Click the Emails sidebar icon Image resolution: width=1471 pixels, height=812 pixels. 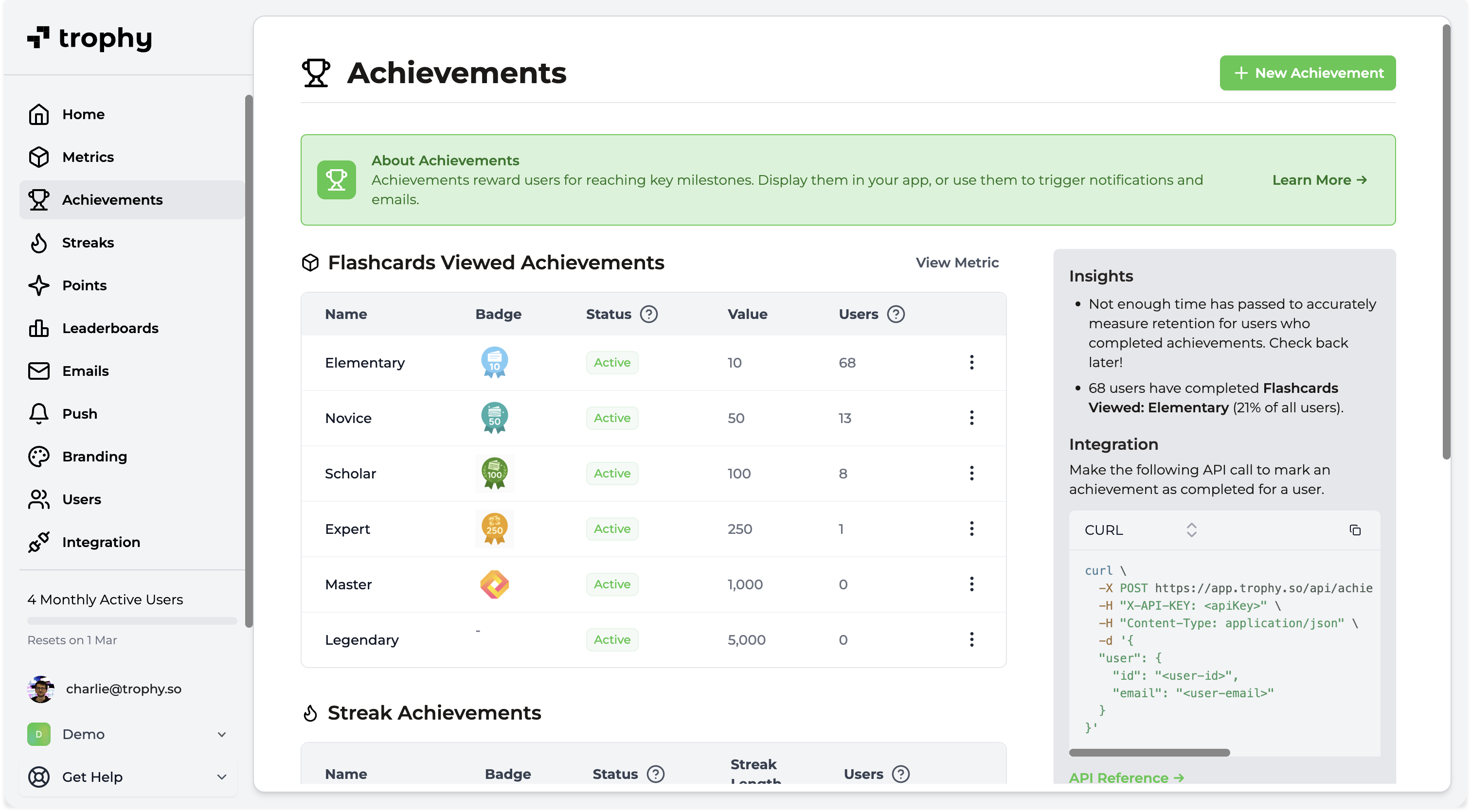[x=38, y=371]
